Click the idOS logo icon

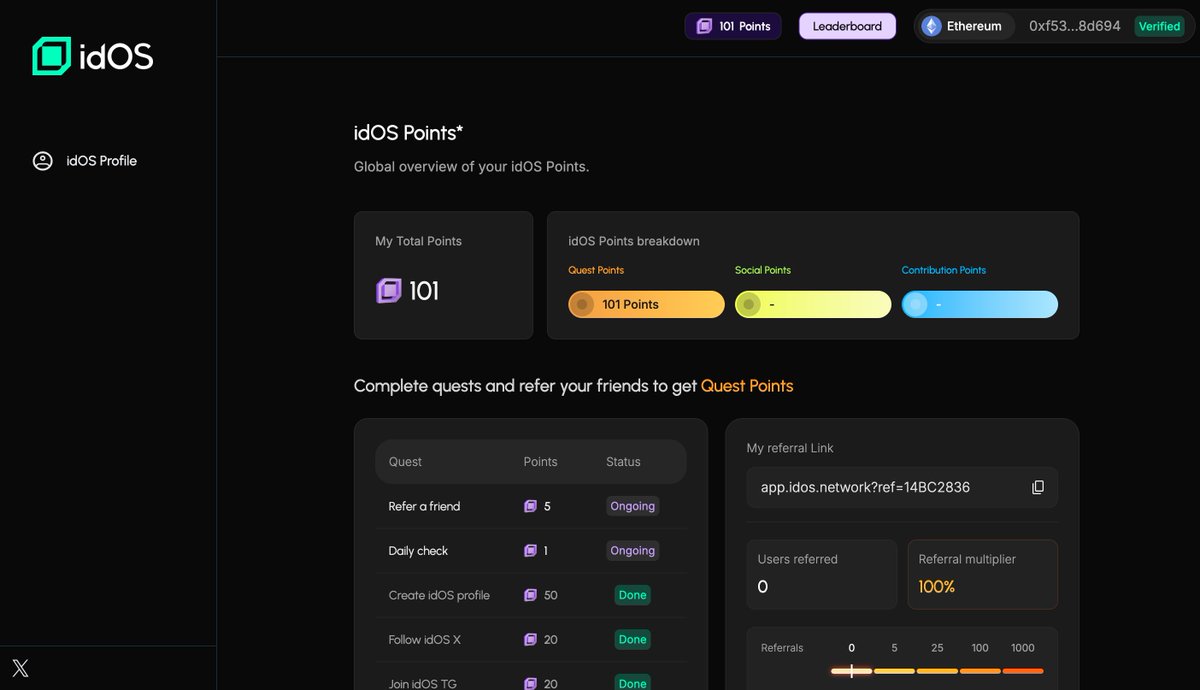coord(52,56)
